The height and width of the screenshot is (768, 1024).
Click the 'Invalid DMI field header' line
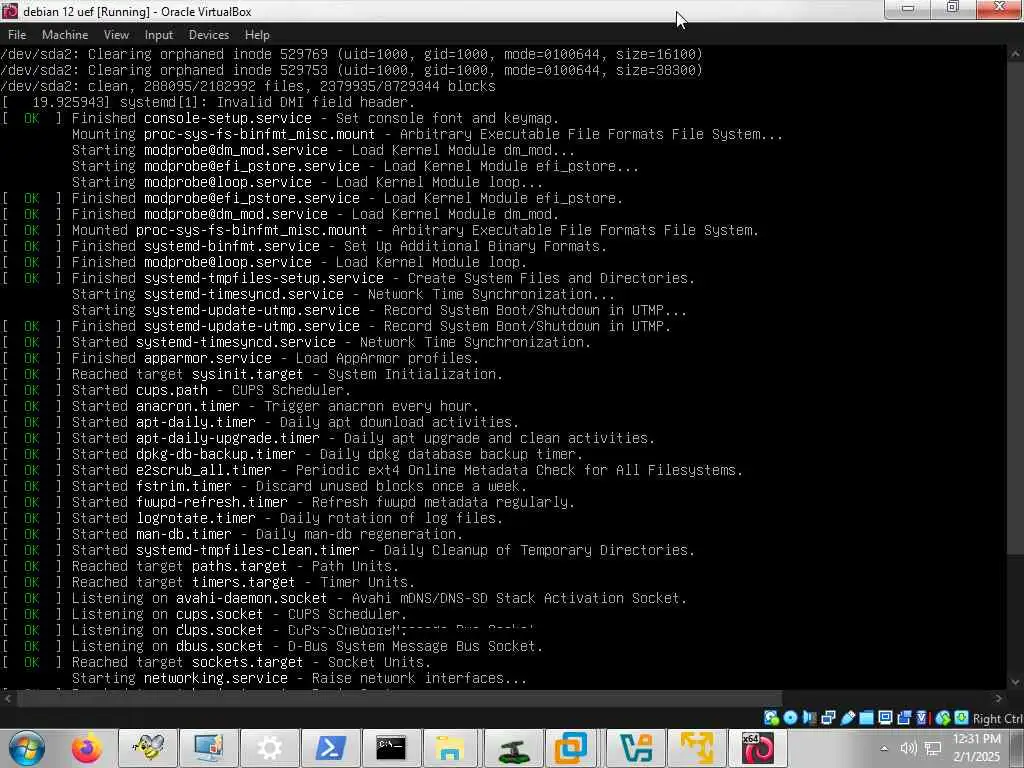point(208,102)
